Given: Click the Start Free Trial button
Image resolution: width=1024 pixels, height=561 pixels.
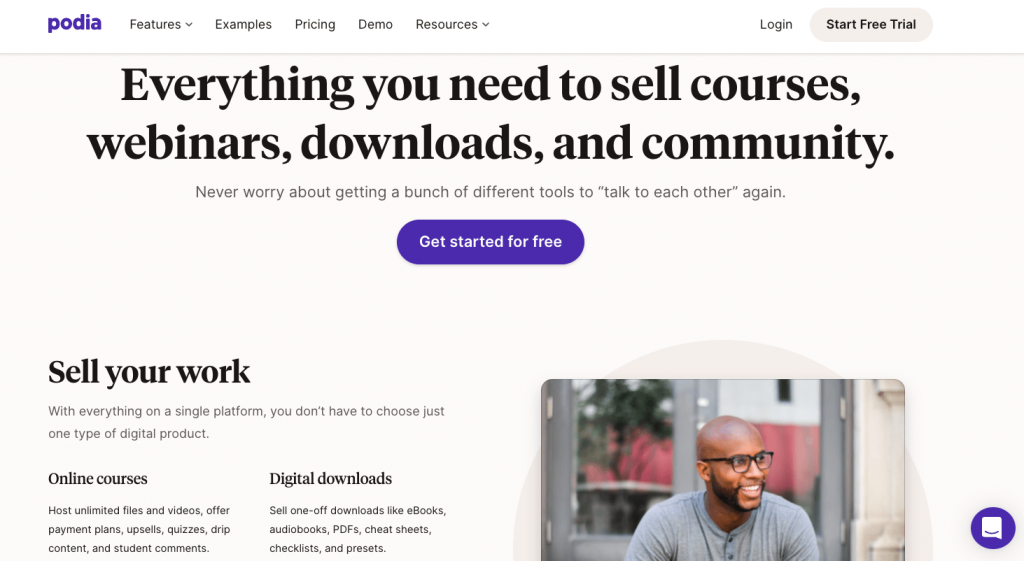Looking at the screenshot, I should tap(871, 25).
